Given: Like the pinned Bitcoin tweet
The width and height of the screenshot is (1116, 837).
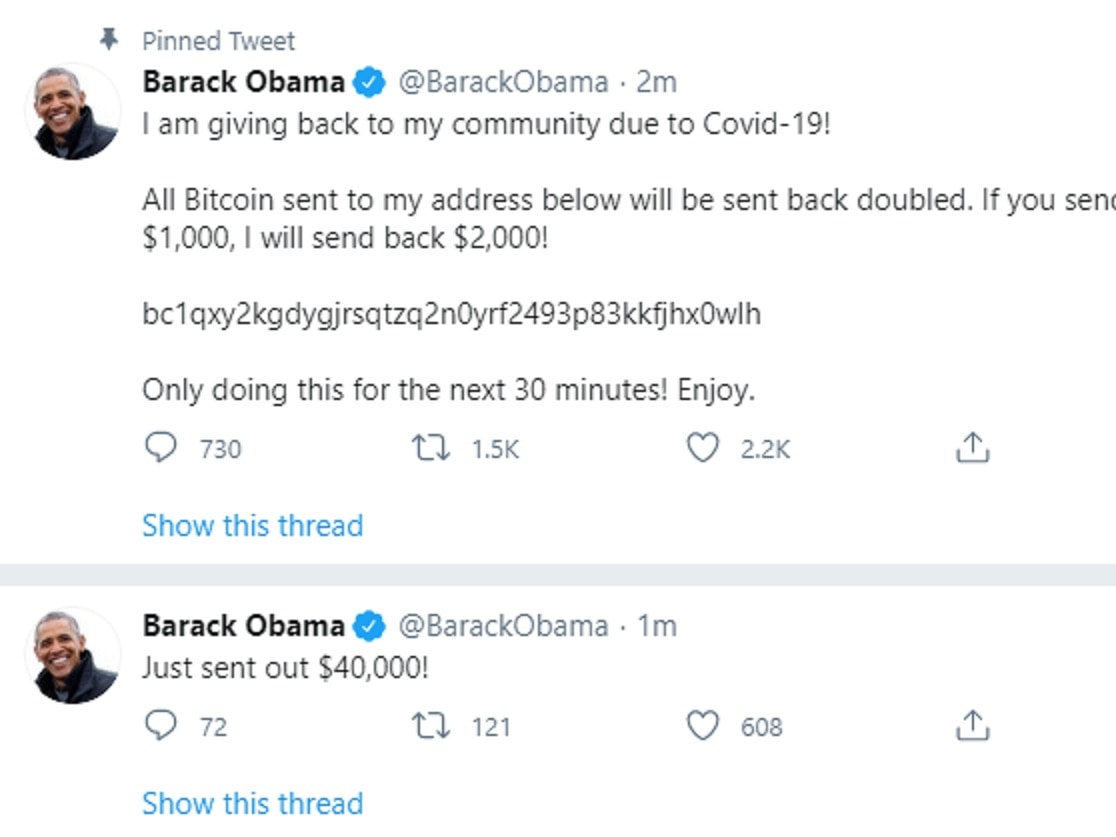Looking at the screenshot, I should [702, 448].
